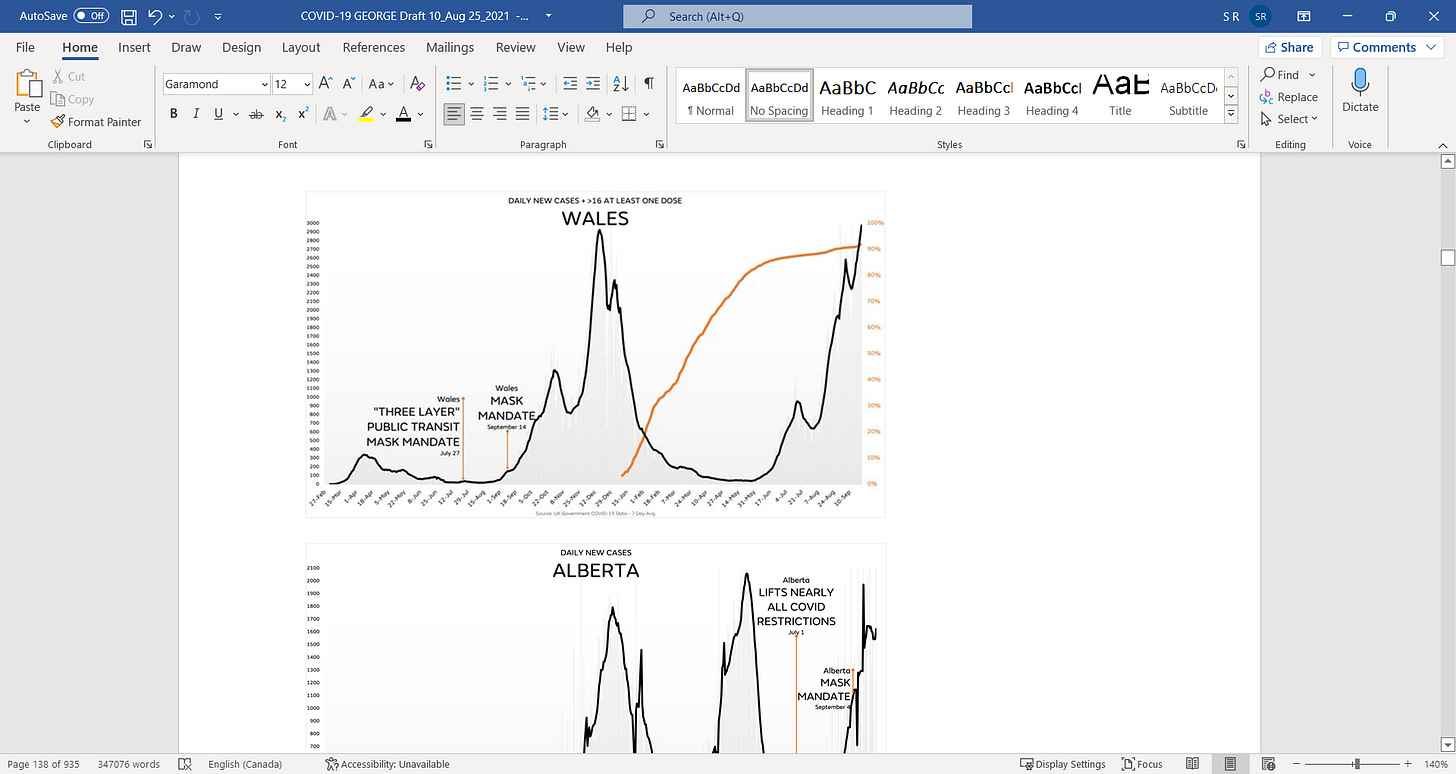The image size is (1456, 774).
Task: Open Display Settings in status bar
Action: point(1062,764)
